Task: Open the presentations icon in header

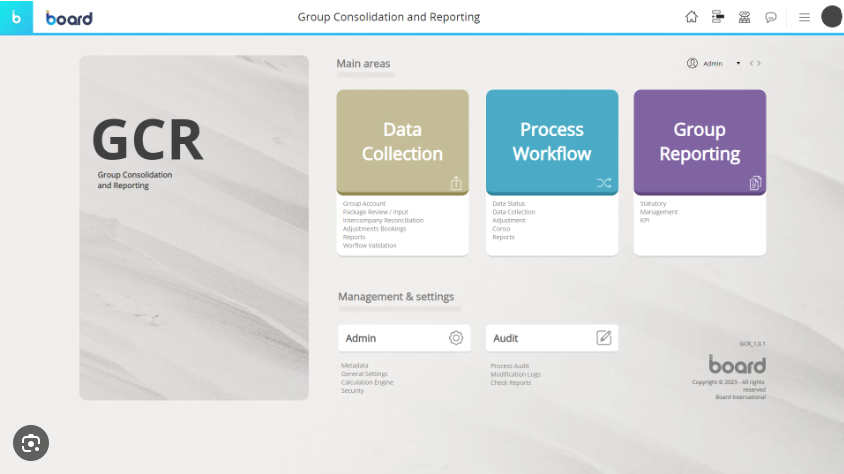Action: tap(744, 17)
